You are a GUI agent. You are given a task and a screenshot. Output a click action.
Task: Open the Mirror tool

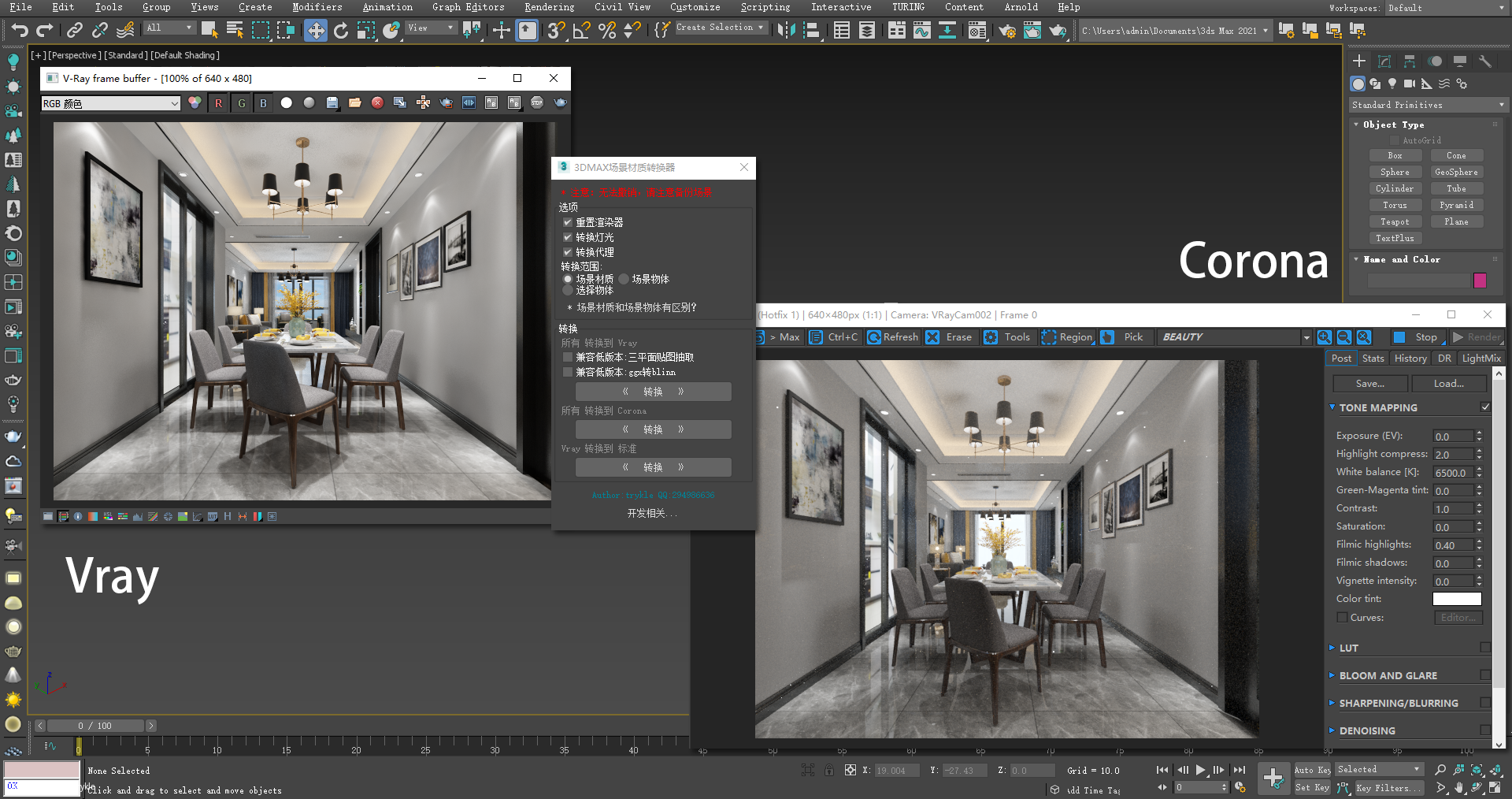tap(786, 31)
